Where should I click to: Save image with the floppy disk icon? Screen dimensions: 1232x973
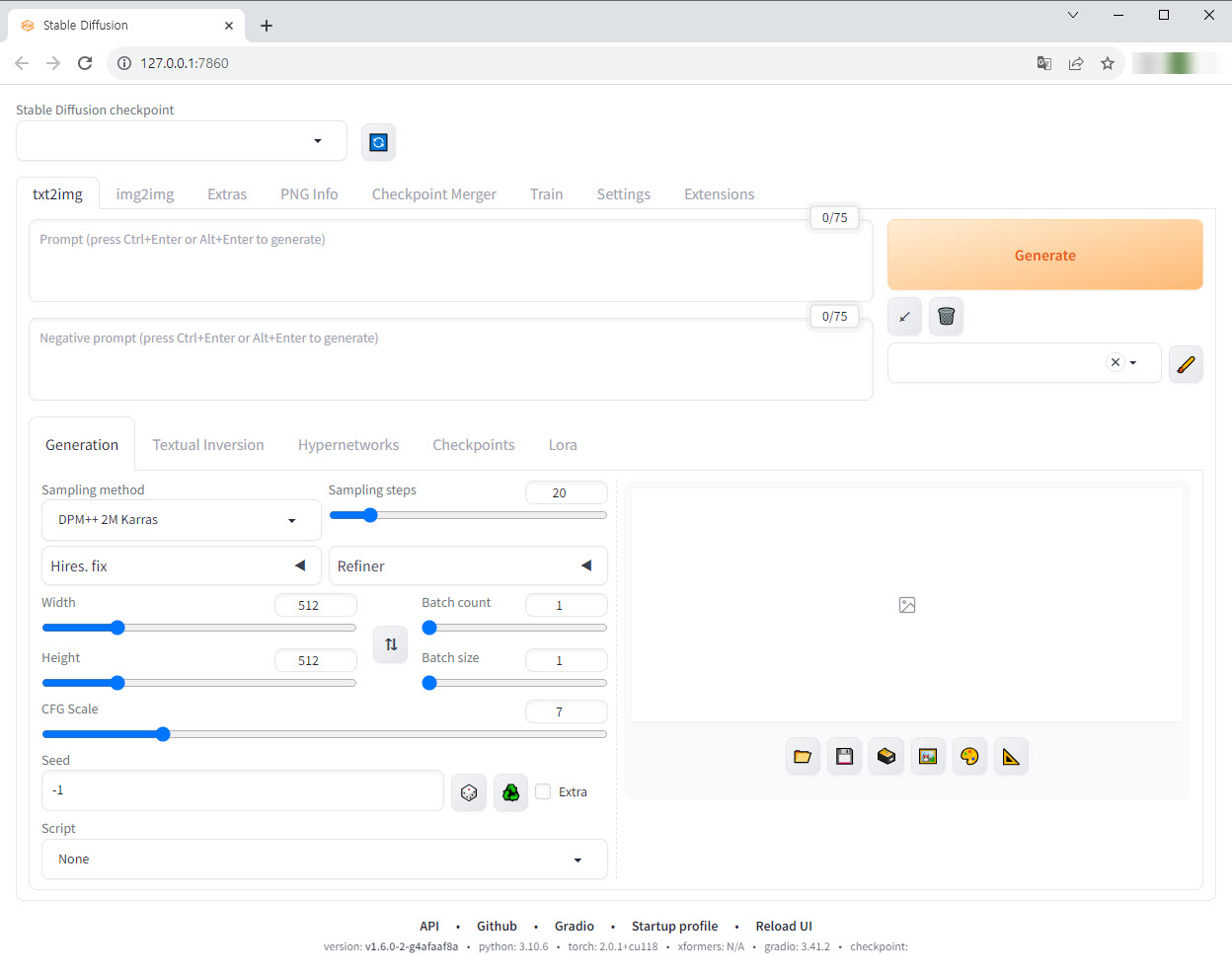pyautogui.click(x=844, y=757)
